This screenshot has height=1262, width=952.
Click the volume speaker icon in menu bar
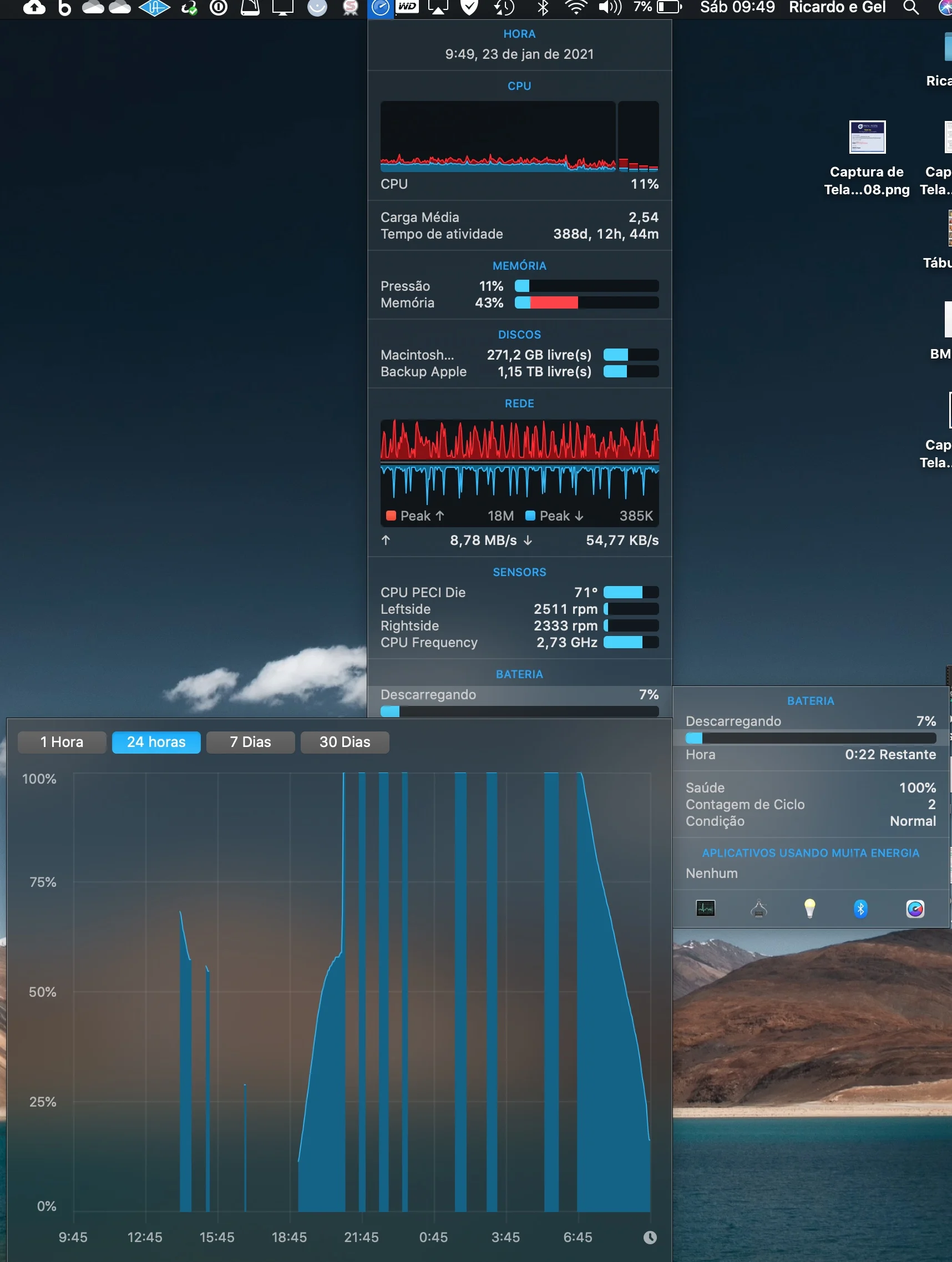tap(610, 7)
